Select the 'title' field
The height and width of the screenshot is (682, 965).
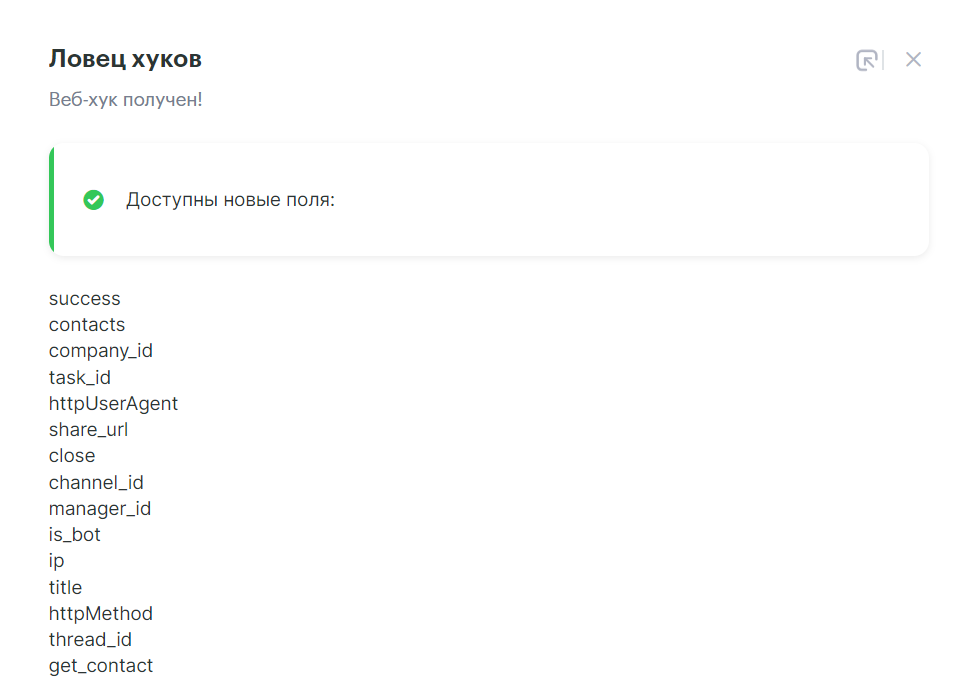click(x=65, y=588)
